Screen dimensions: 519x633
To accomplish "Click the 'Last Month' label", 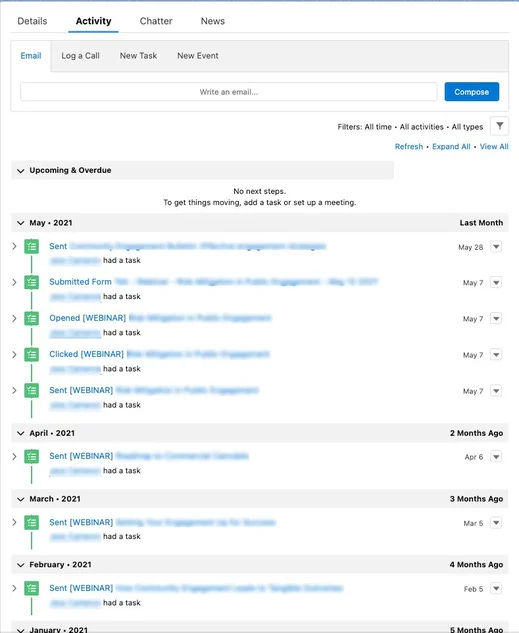I will pos(481,223).
